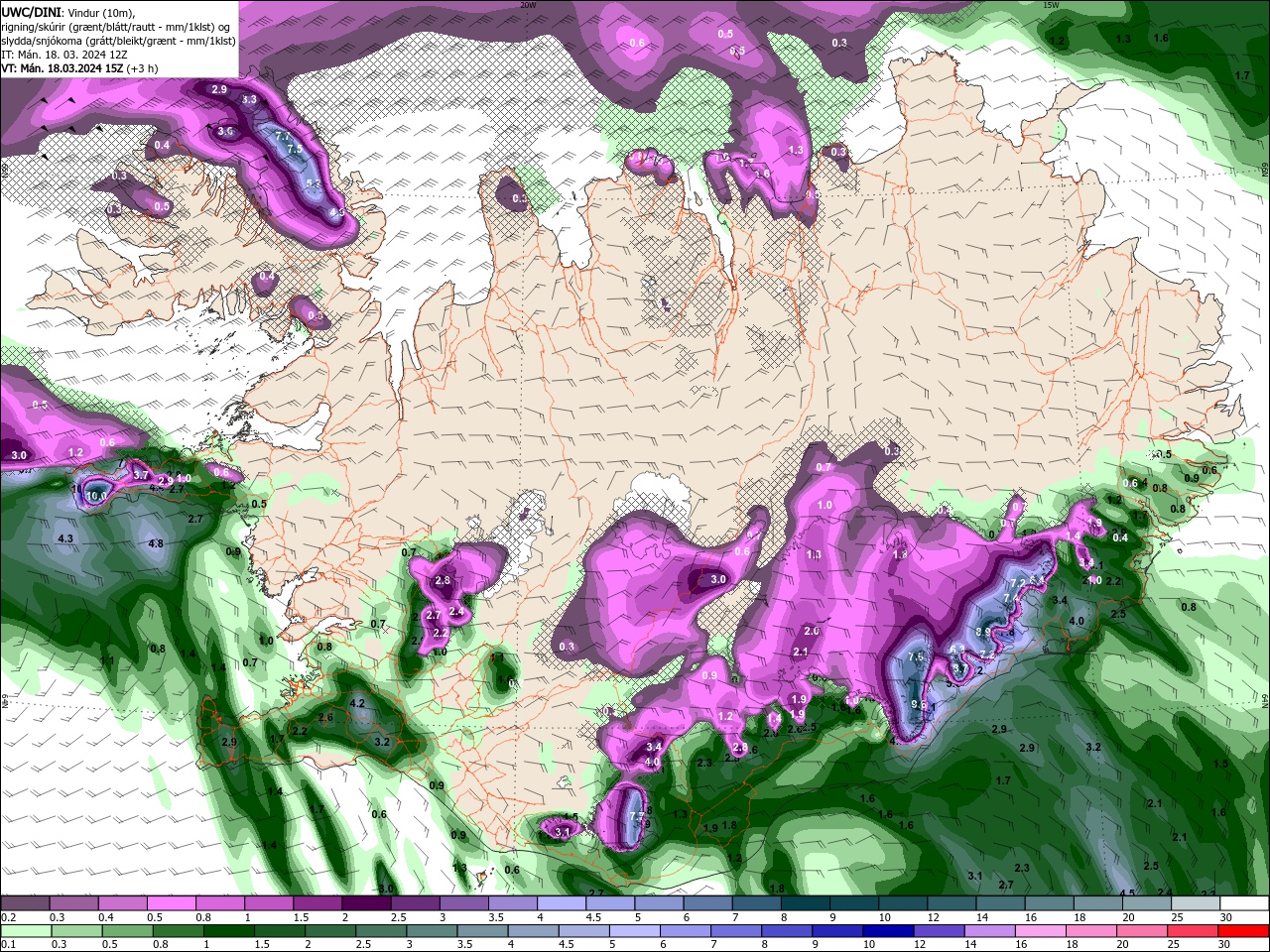
Task: Select the pale lavender swatch labeled 4 in upper legend
Action: [562, 904]
